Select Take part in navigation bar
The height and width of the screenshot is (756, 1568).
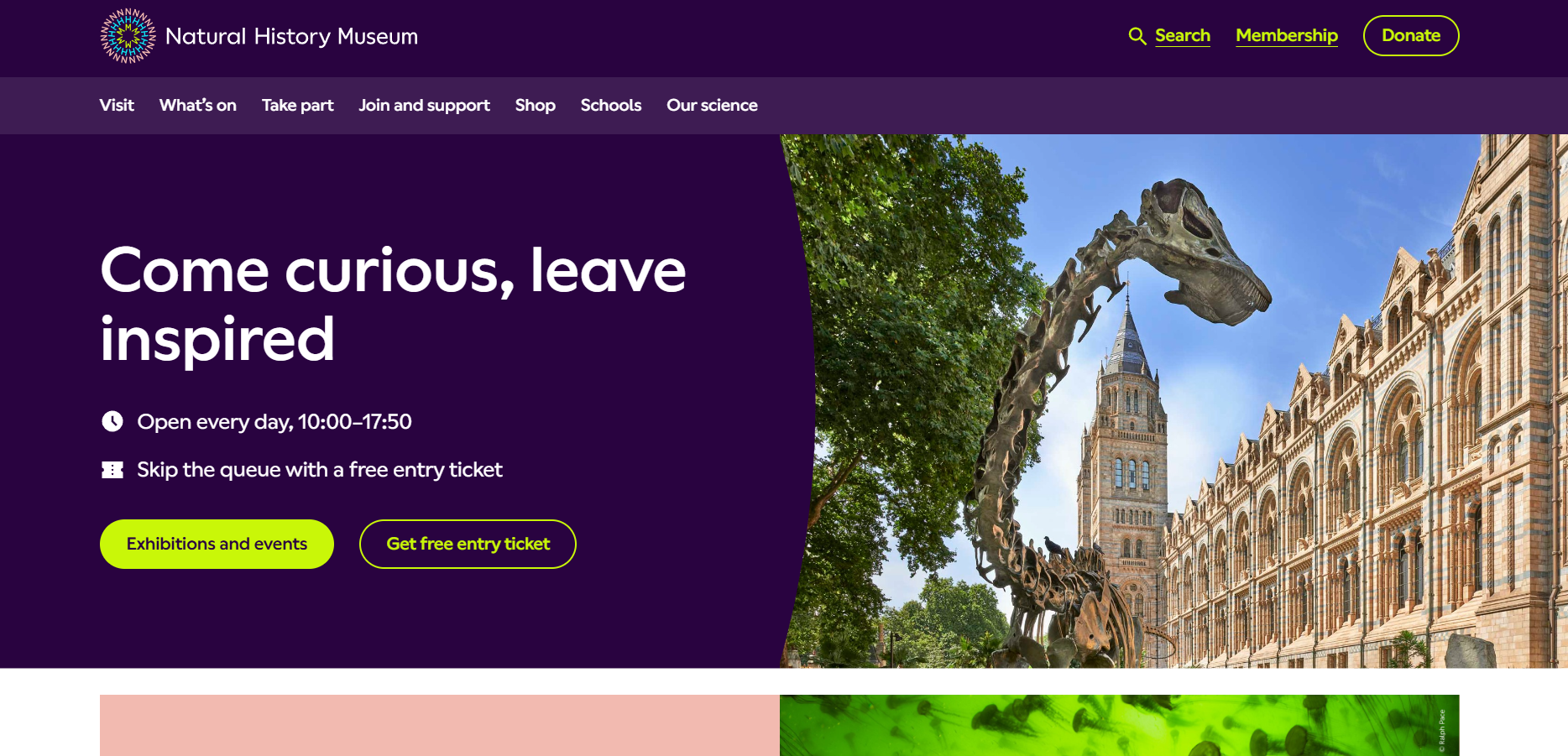click(297, 106)
